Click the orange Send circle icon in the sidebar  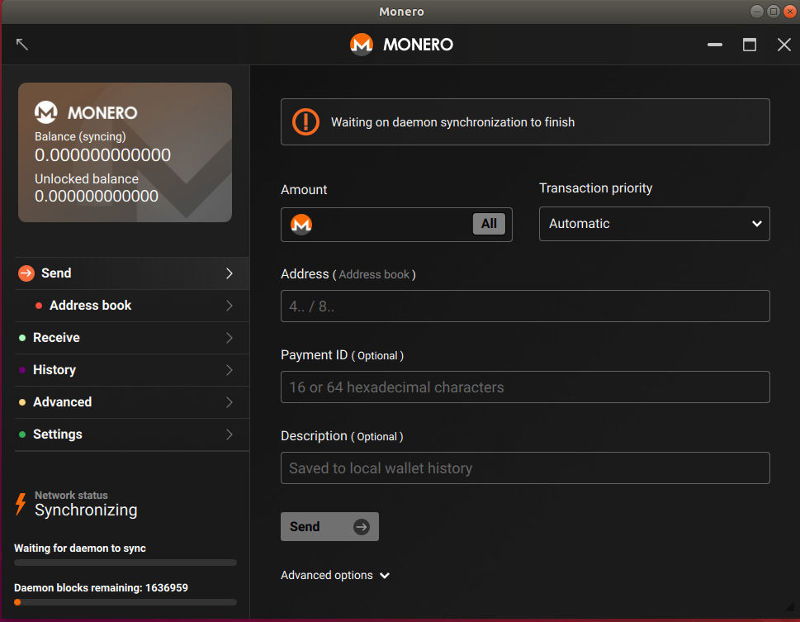(25, 273)
